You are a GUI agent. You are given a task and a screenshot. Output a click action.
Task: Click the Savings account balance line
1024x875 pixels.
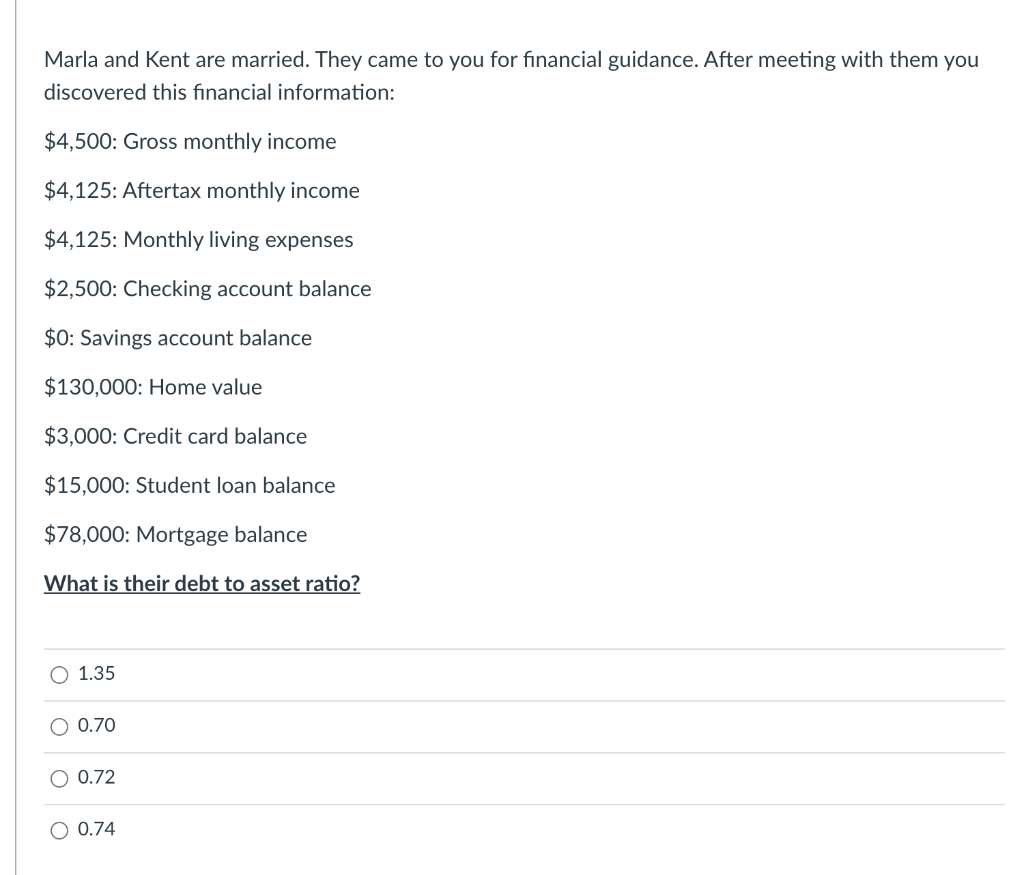pos(178,338)
